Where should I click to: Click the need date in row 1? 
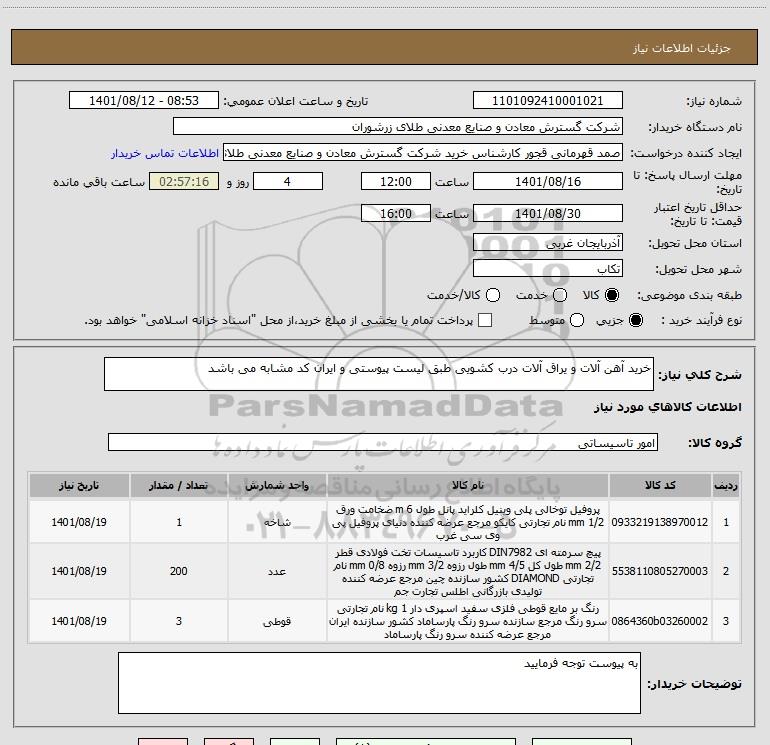79,522
